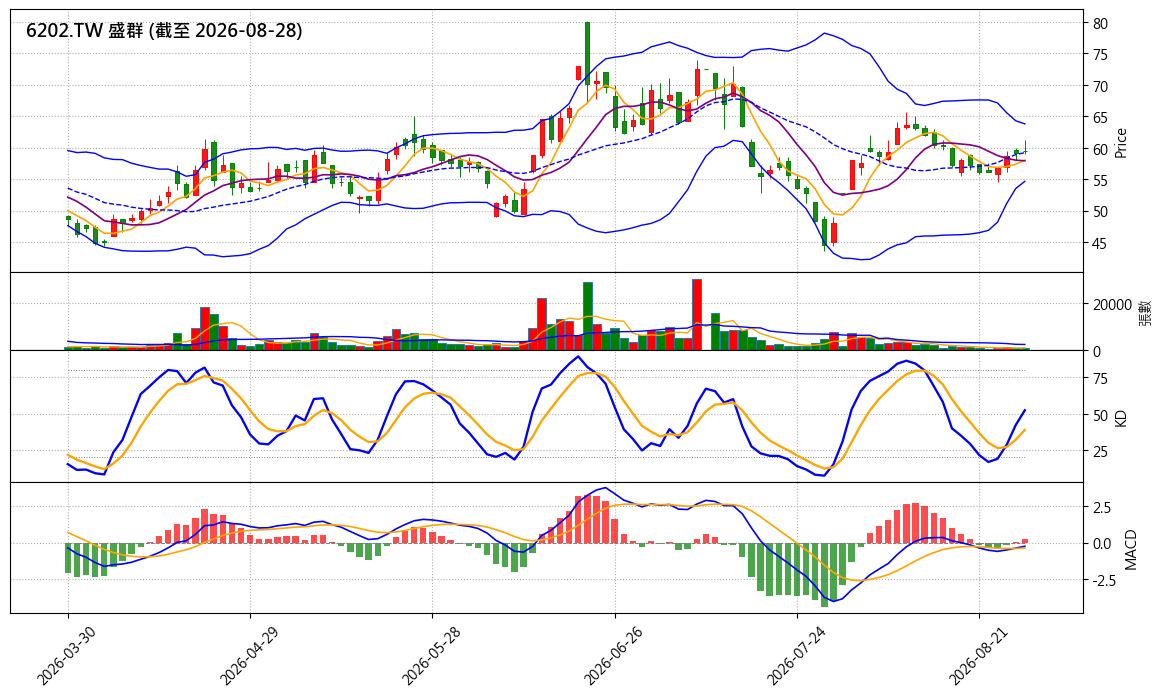This screenshot has height=698, width=1164.
Task: Click the tallest green volume bar
Action: click(x=587, y=316)
